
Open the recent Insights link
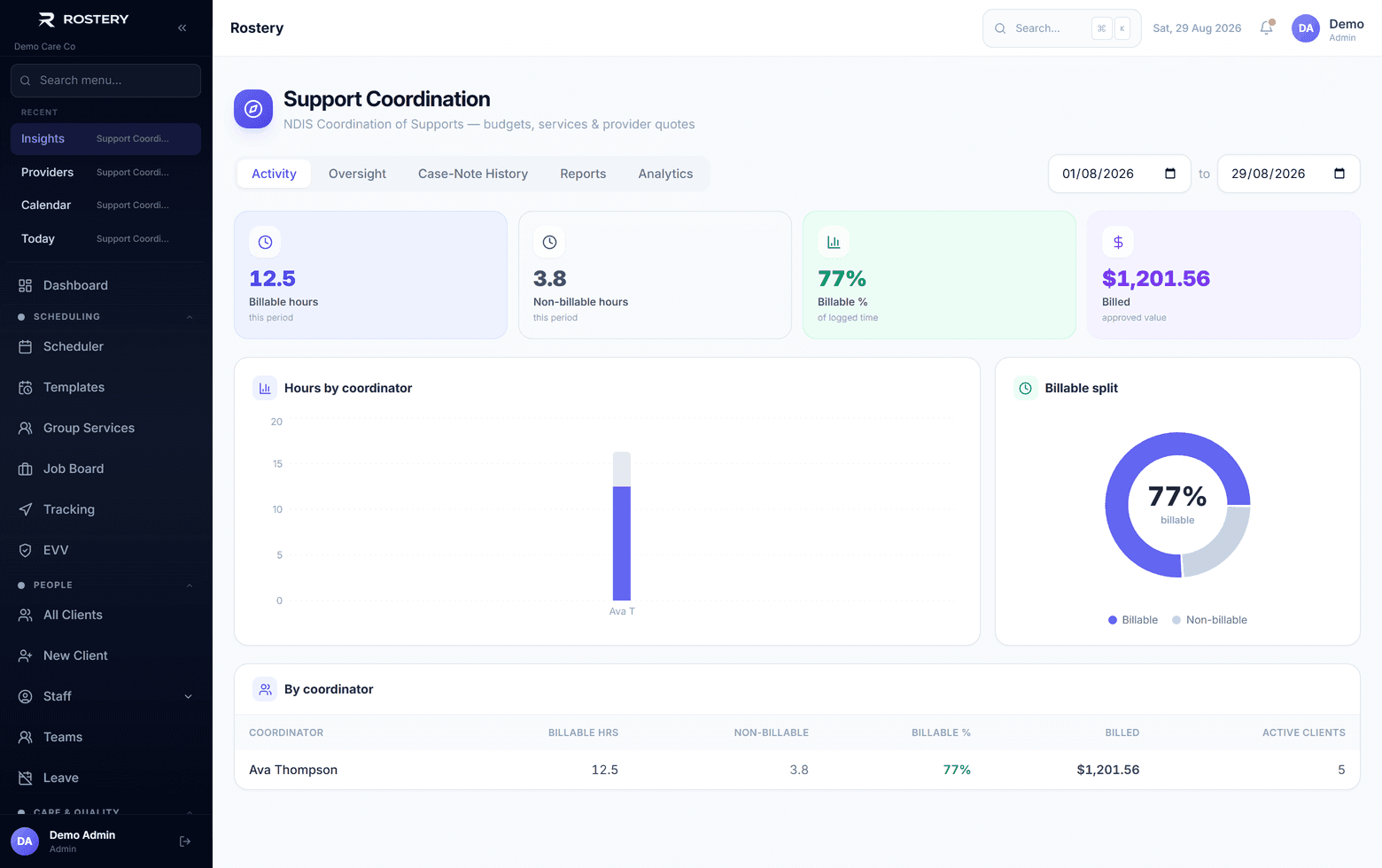(105, 139)
